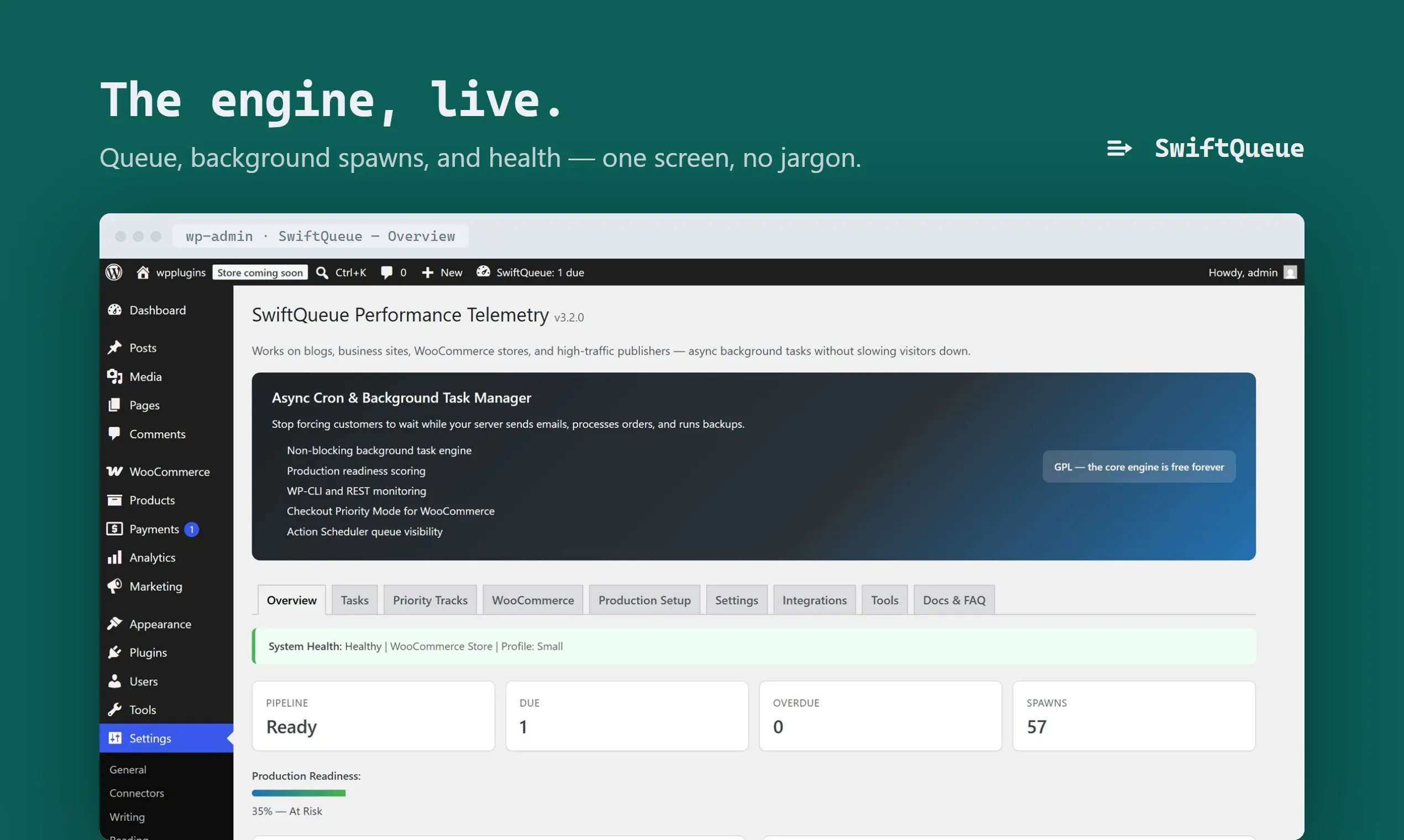
Task: Open the Priority Tracks tab
Action: (430, 600)
